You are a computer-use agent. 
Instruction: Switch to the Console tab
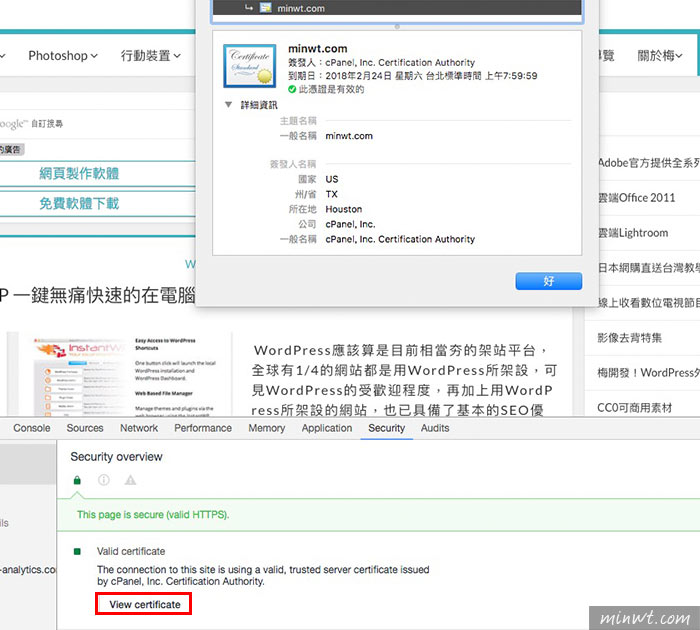click(x=32, y=428)
